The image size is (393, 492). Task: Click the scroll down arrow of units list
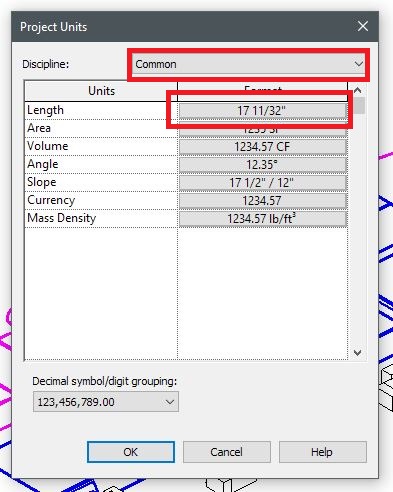(358, 353)
